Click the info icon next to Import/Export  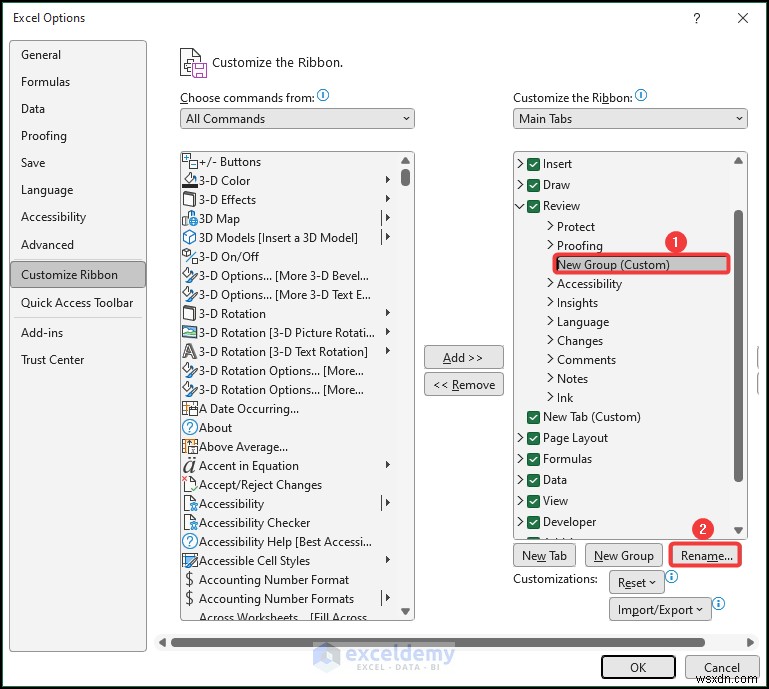coord(718,603)
